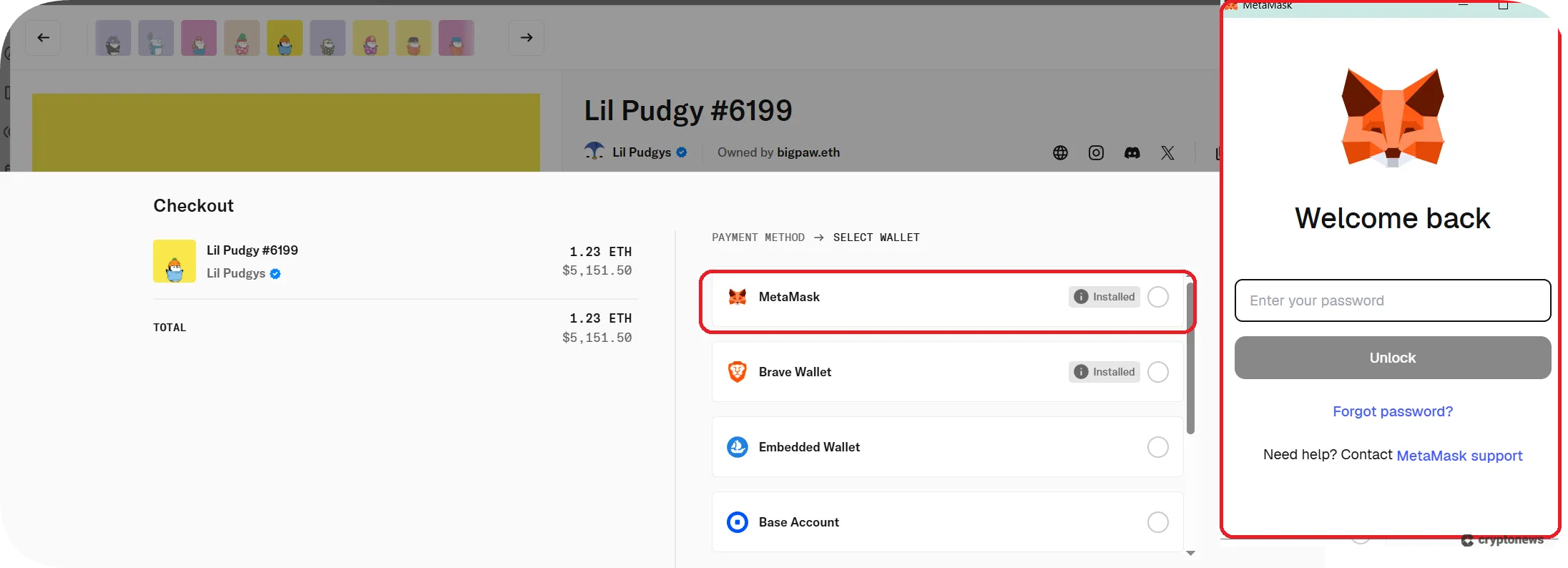Open the website globe icon
The width and height of the screenshot is (1568, 568).
coord(1060,152)
